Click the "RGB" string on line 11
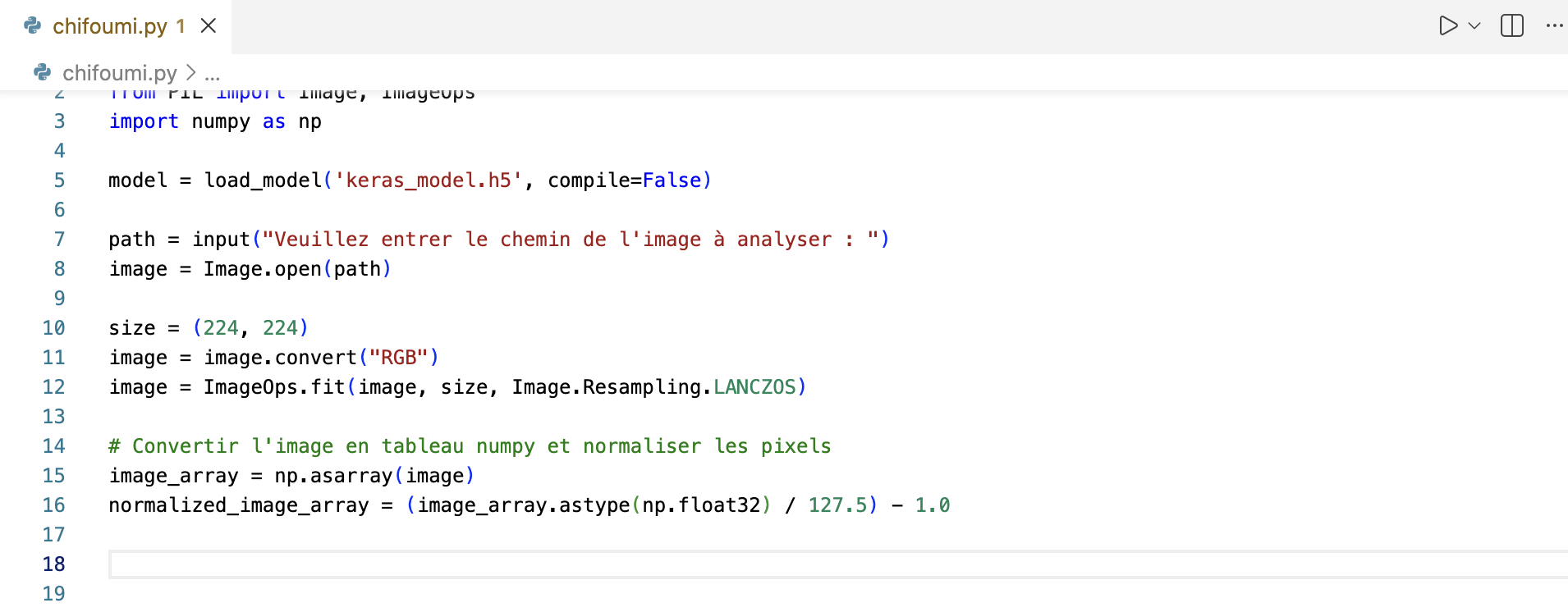1568x612 pixels. tap(398, 358)
